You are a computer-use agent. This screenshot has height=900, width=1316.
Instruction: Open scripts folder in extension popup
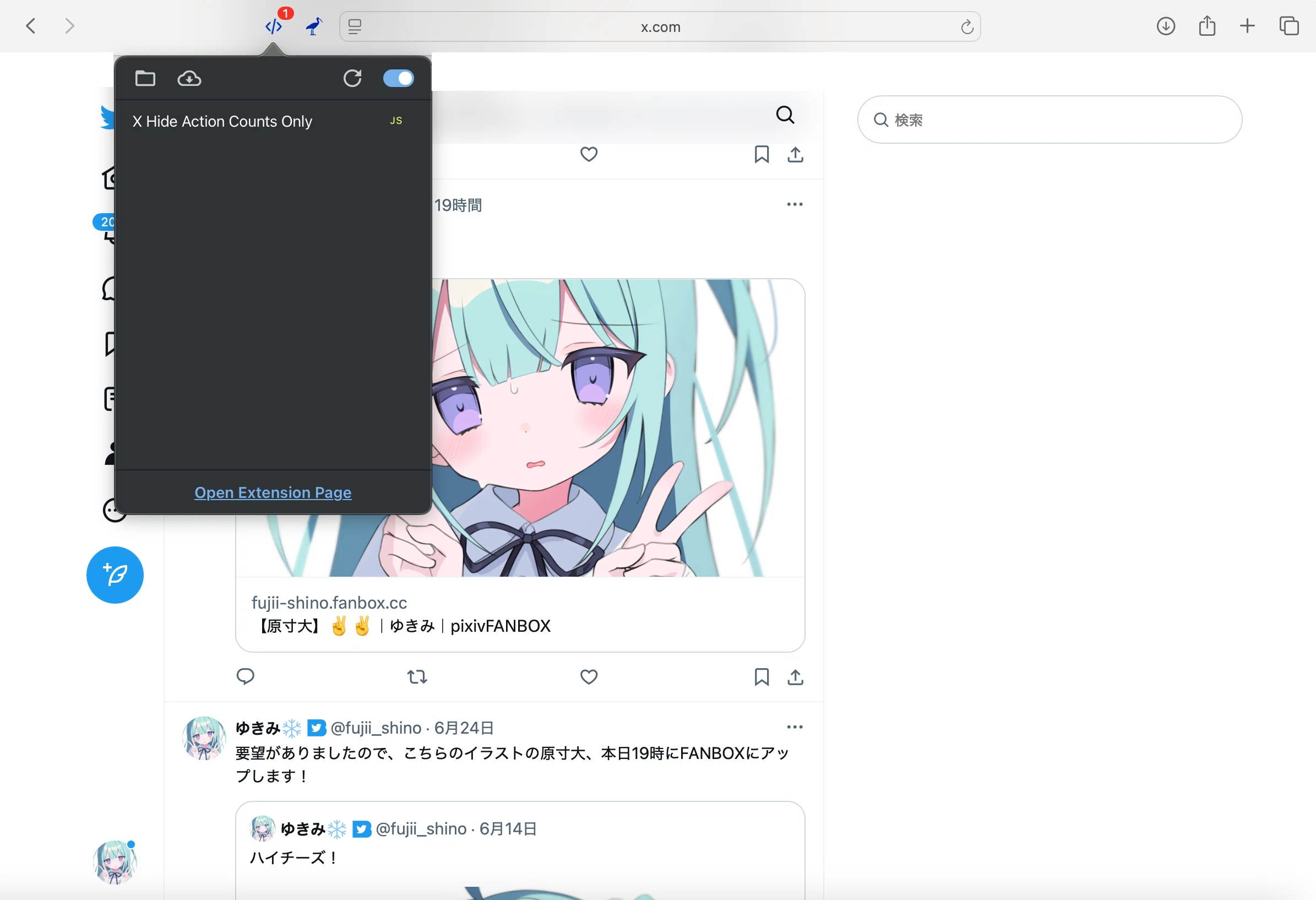coord(145,78)
